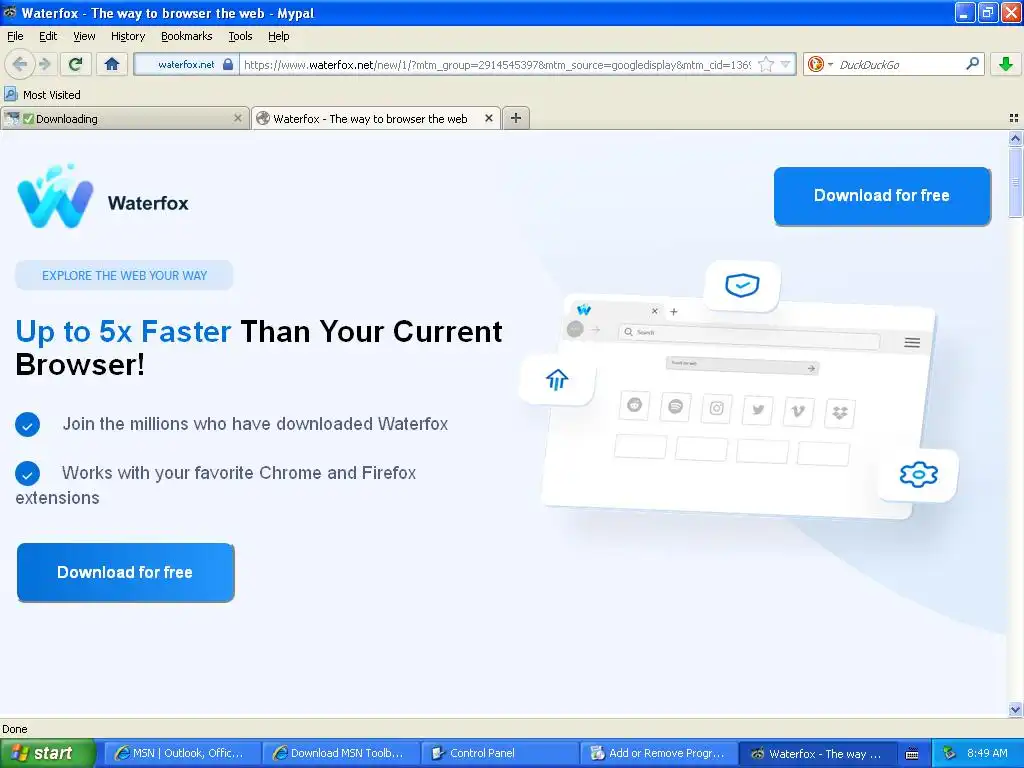Viewport: 1024px width, 768px height.
Task: Click the first blue checkmark bullet
Action: coord(27,424)
